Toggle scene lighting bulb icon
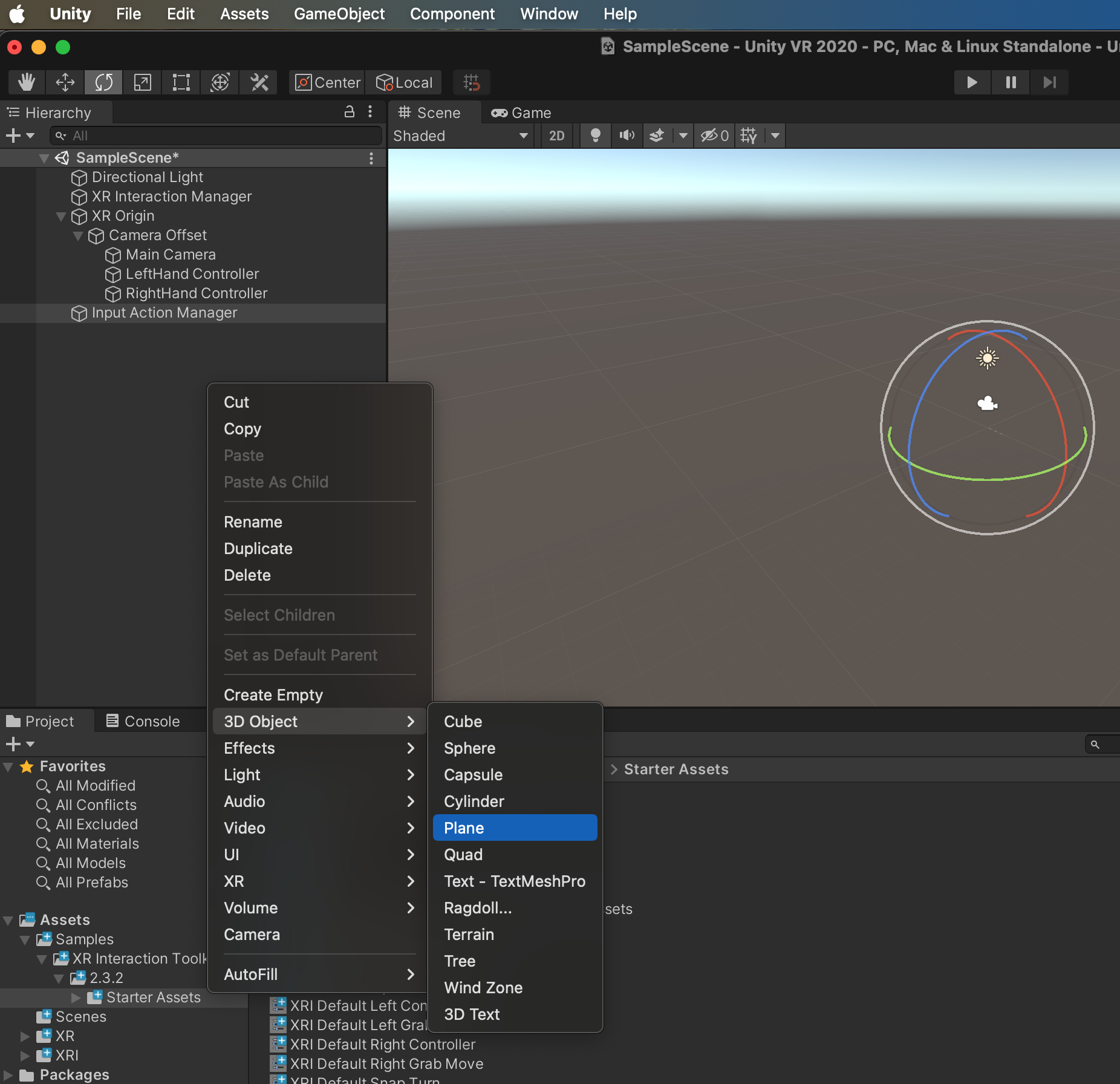Viewport: 1120px width, 1084px height. pos(595,135)
